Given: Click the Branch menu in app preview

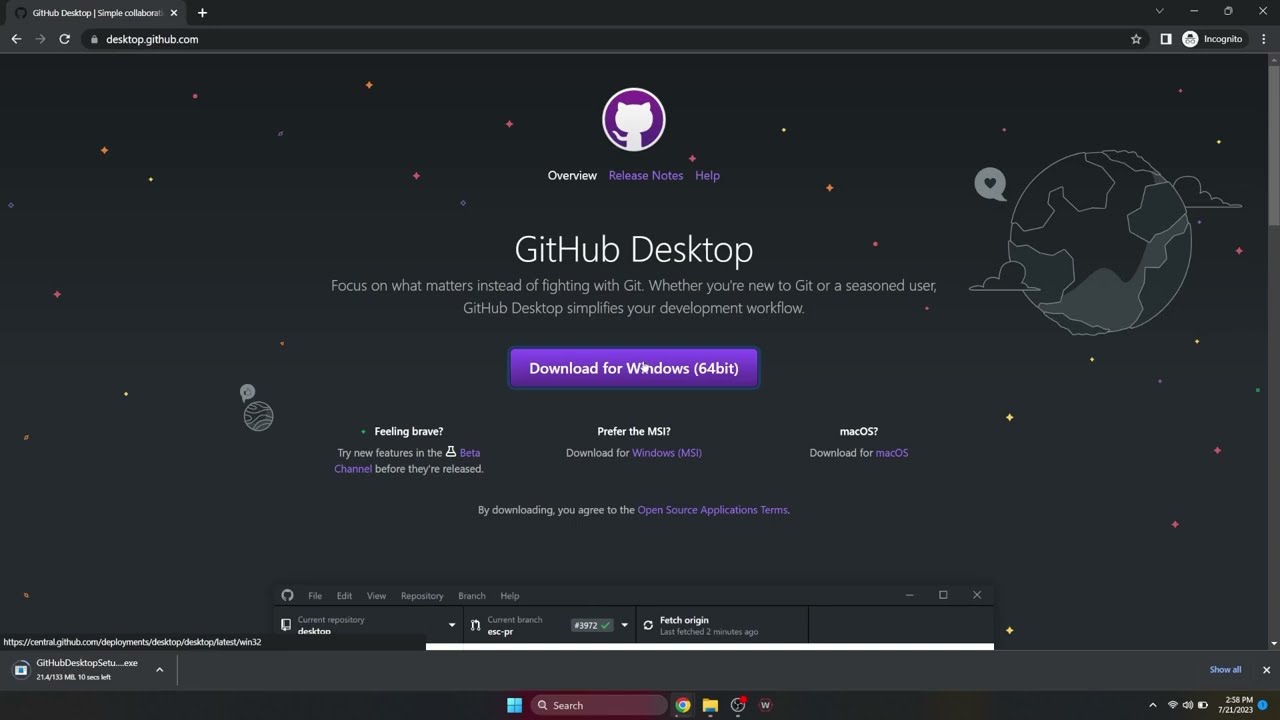Looking at the screenshot, I should (x=472, y=596).
